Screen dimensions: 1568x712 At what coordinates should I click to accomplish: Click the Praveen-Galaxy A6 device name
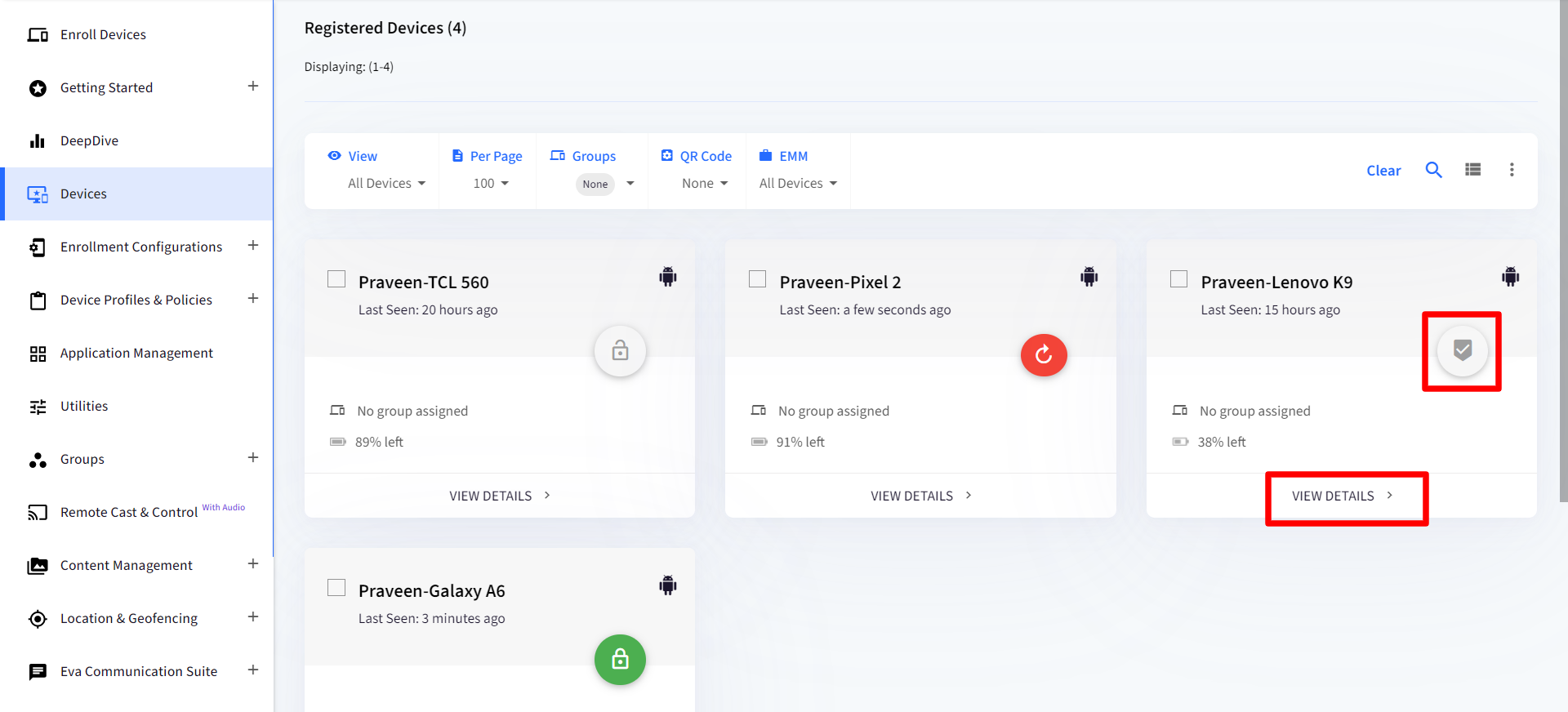click(432, 591)
